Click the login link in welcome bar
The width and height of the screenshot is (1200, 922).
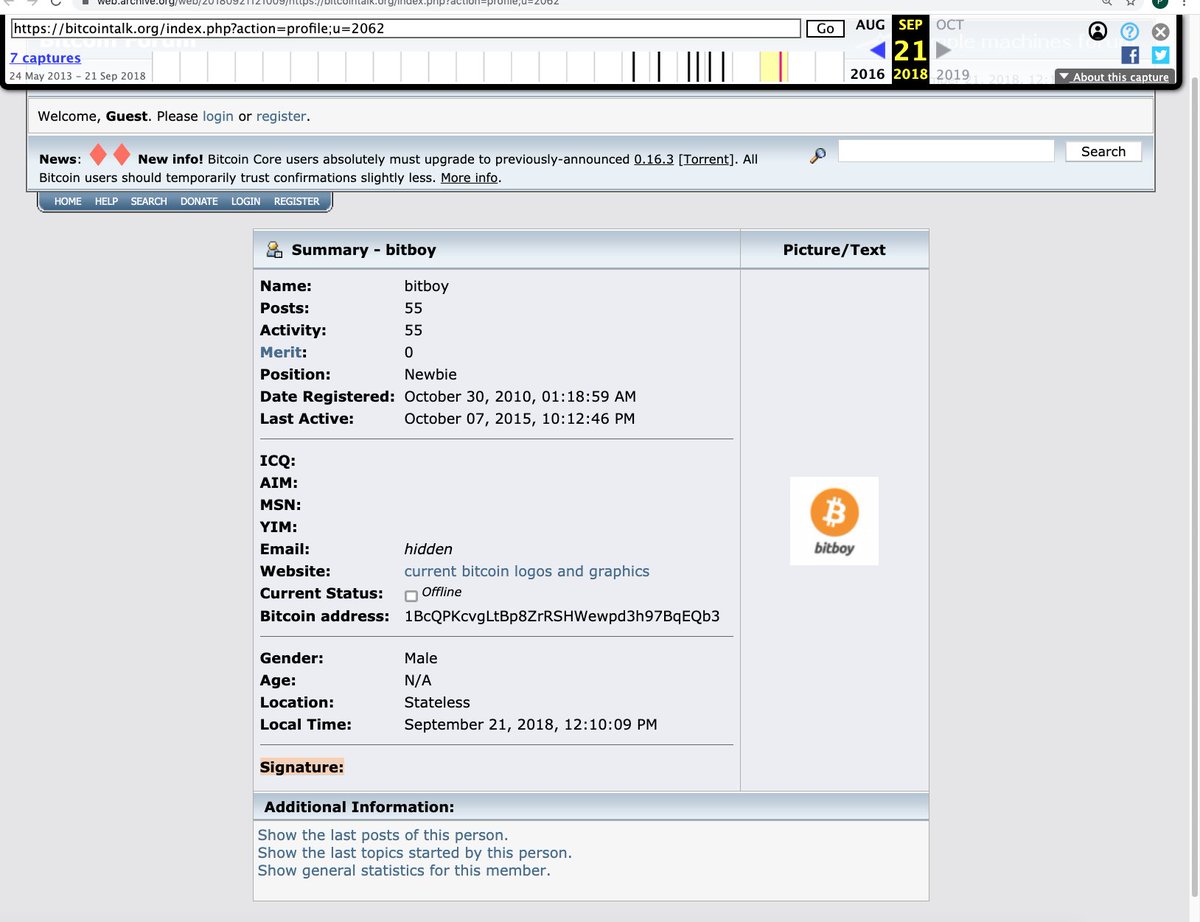pyautogui.click(x=218, y=116)
